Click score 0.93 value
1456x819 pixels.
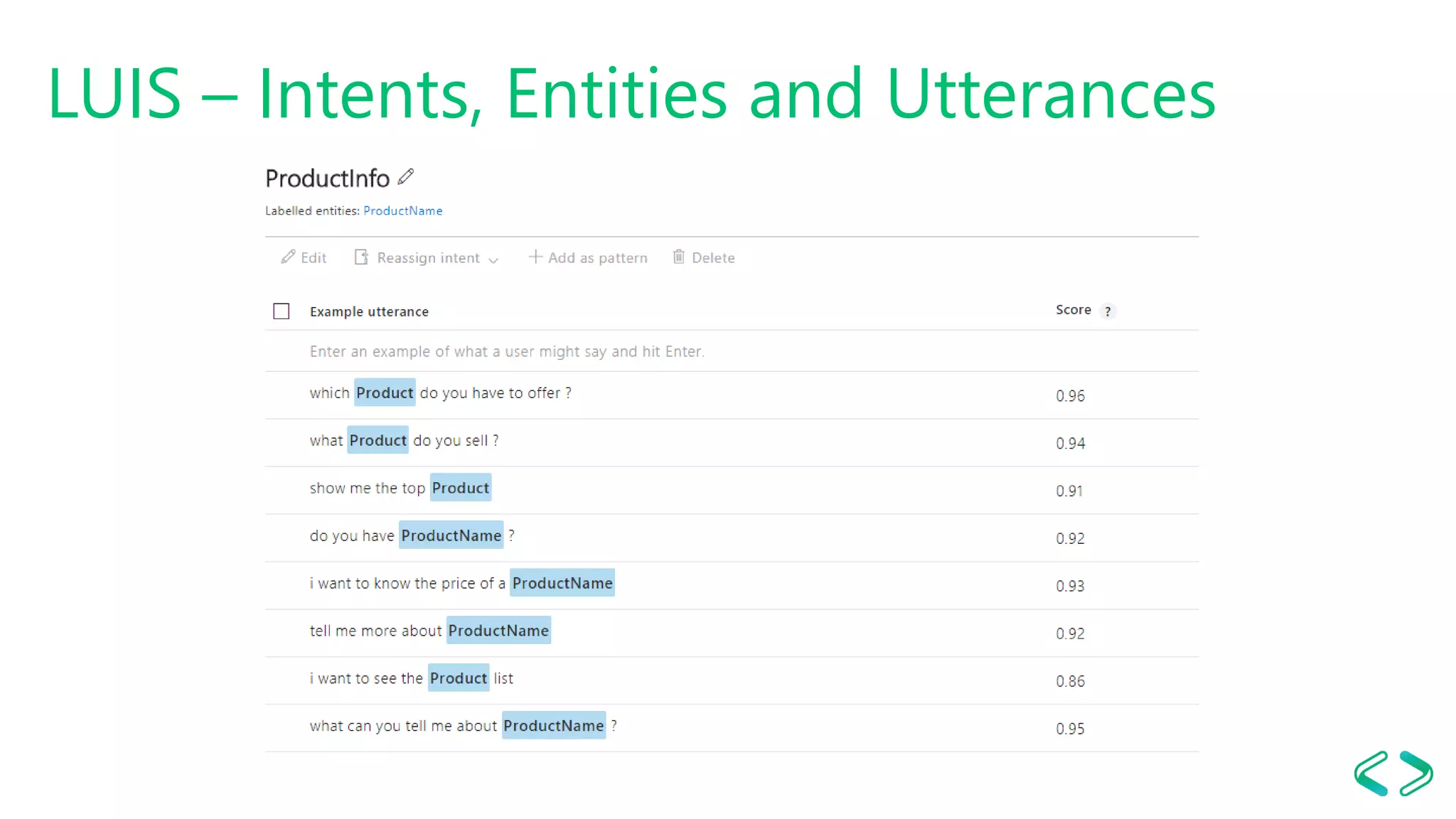[1070, 587]
